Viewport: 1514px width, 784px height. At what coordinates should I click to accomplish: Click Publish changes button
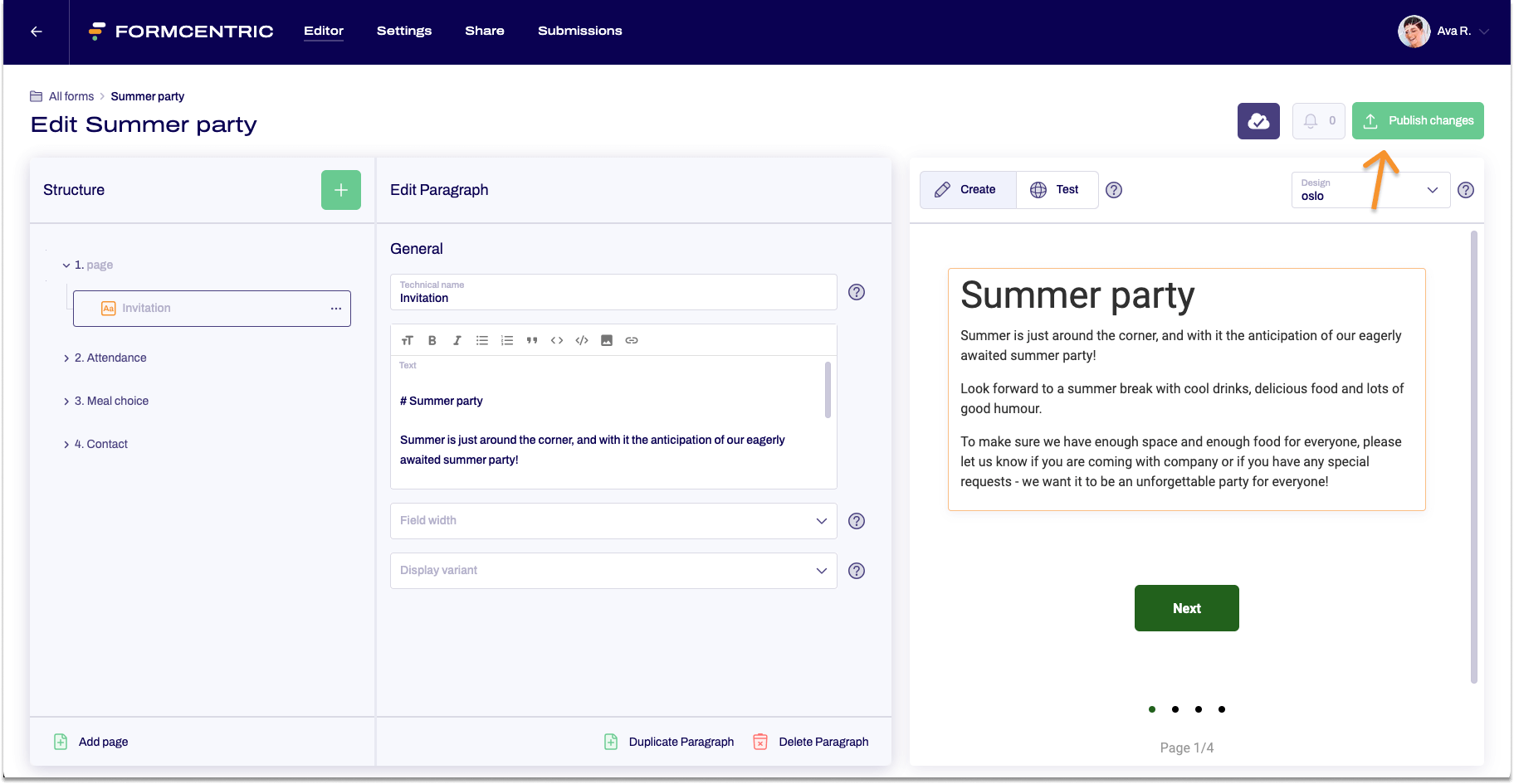(1418, 121)
